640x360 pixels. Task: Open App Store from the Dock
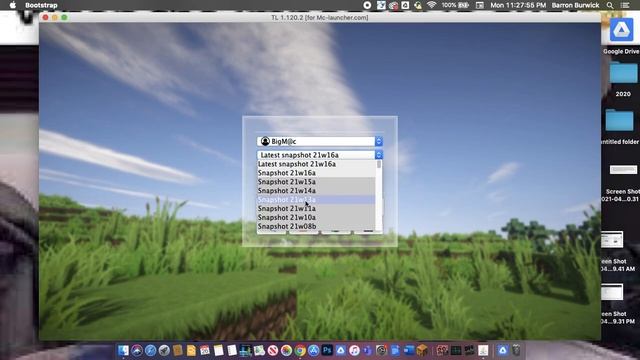(313, 350)
